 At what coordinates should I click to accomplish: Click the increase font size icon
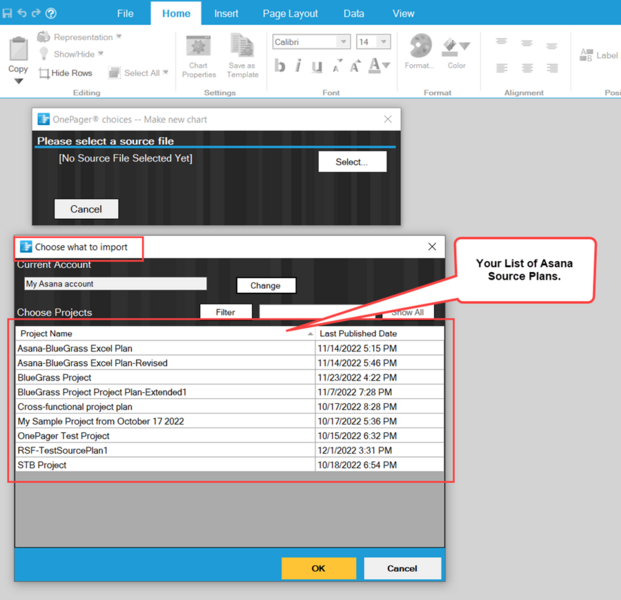pyautogui.click(x=355, y=66)
